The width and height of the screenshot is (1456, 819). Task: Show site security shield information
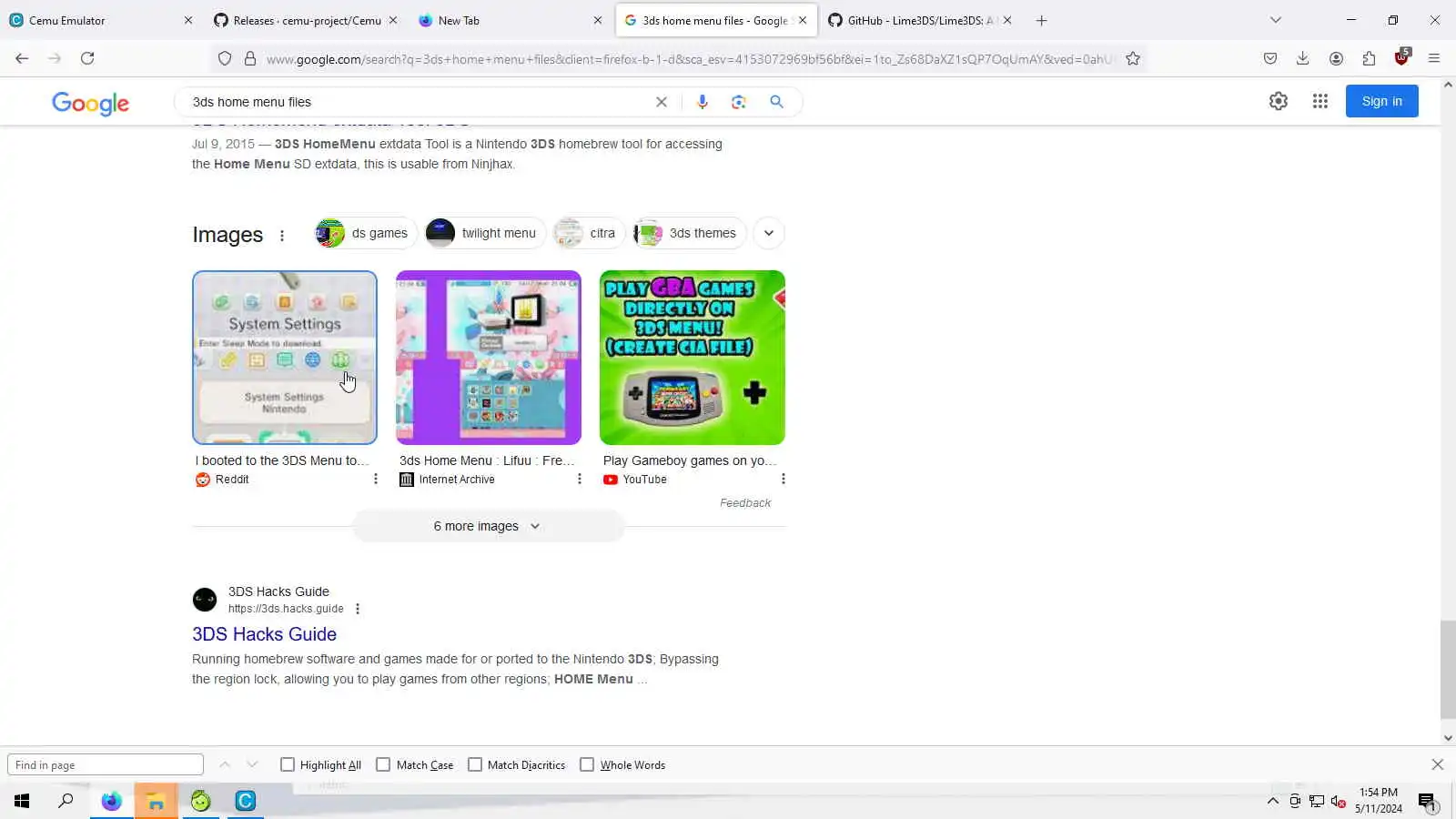pyautogui.click(x=225, y=58)
